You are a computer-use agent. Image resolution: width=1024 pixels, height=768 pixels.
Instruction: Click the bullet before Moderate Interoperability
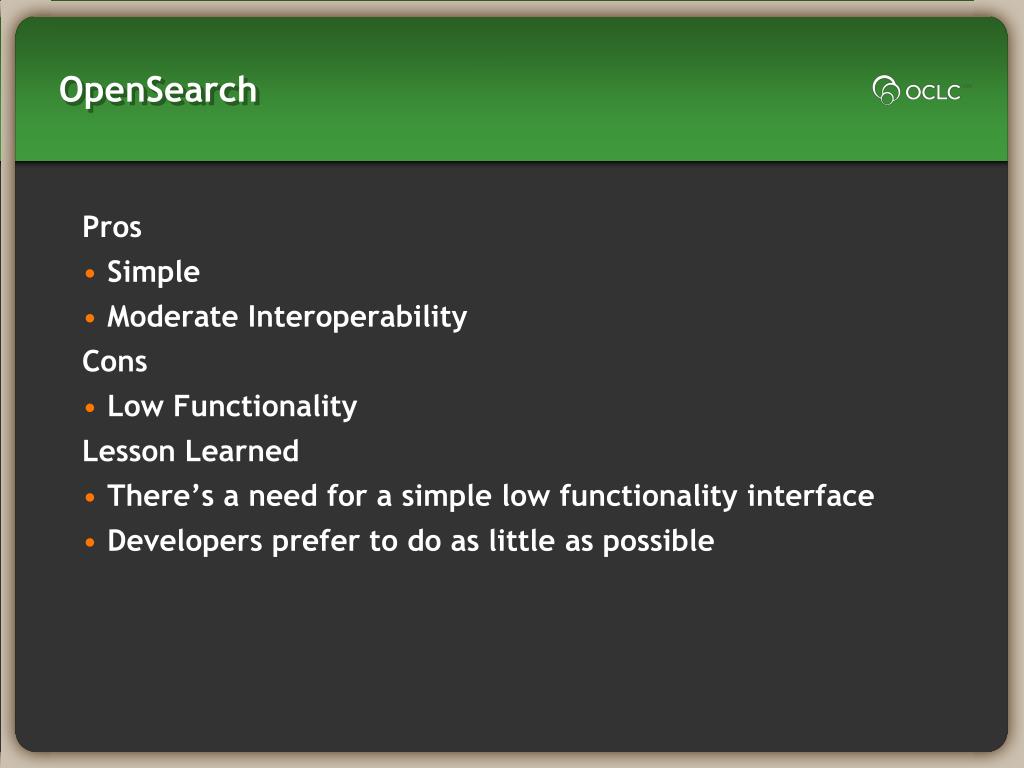point(91,318)
